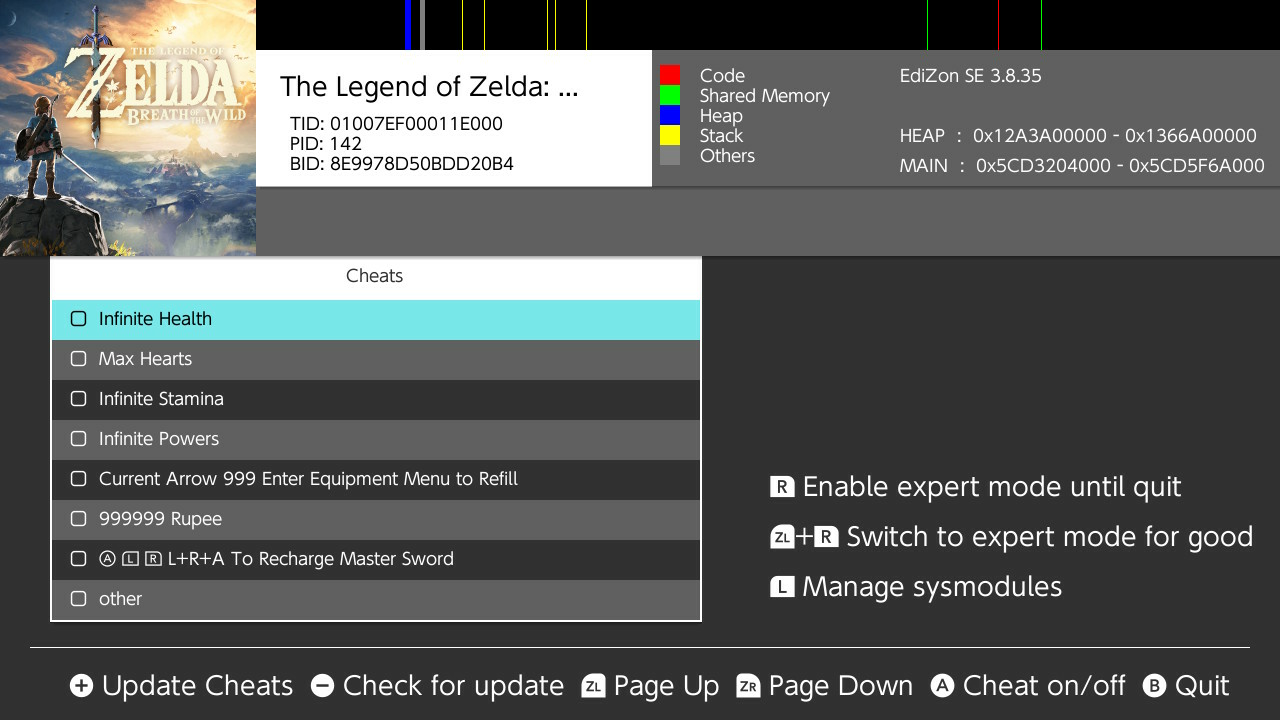
Task: Toggle the Max Hearts cheat checkbox
Action: tap(79, 359)
